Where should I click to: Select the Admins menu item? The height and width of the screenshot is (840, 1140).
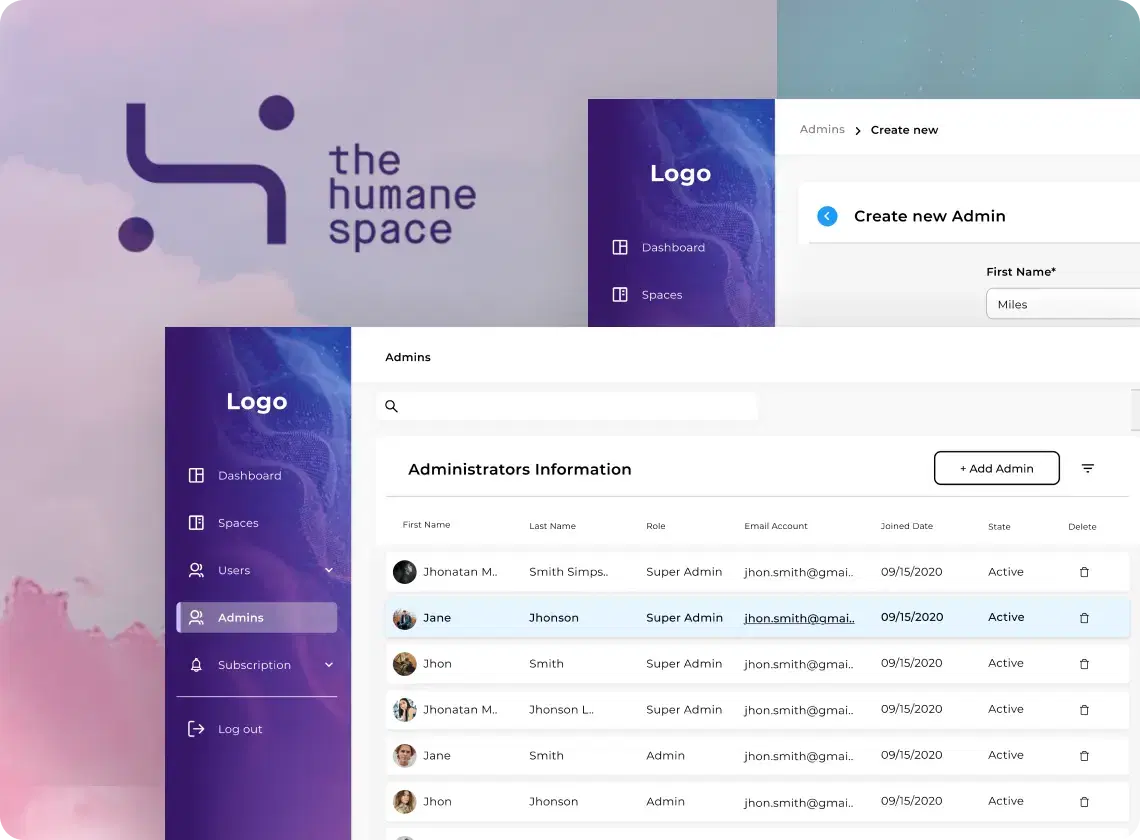257,617
